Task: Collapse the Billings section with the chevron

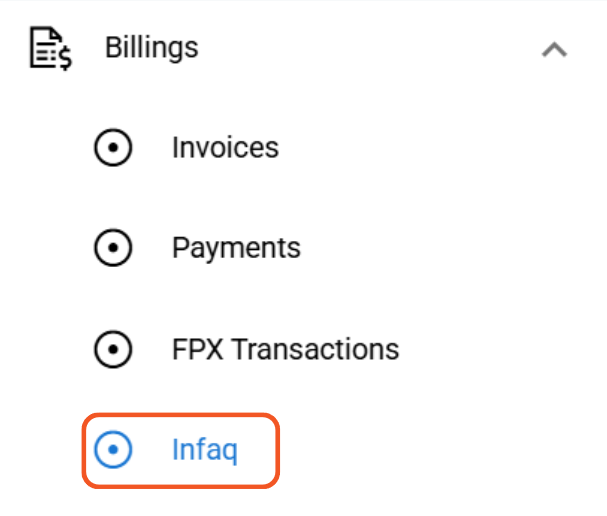Action: [x=554, y=49]
